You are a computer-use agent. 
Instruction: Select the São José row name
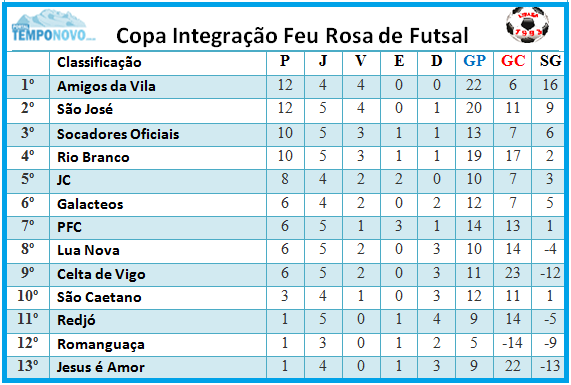click(x=85, y=109)
